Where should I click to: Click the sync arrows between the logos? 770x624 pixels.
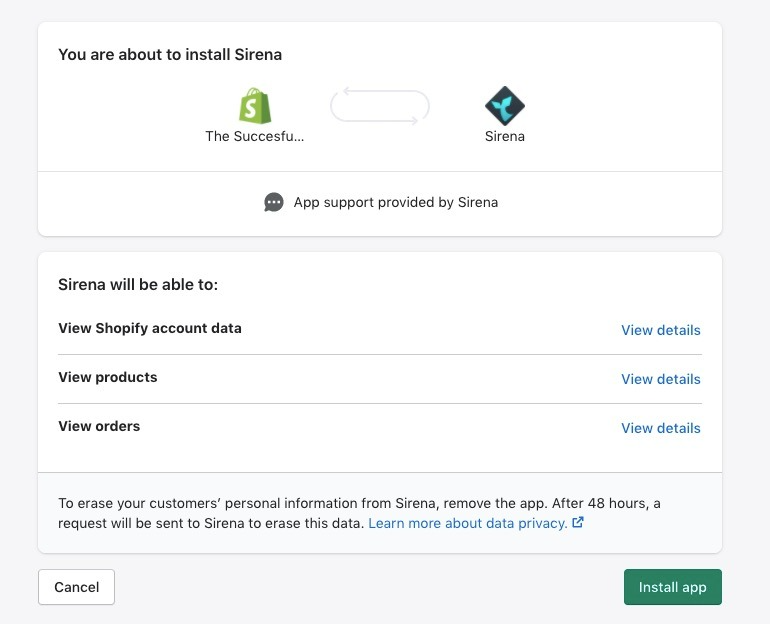(x=380, y=107)
